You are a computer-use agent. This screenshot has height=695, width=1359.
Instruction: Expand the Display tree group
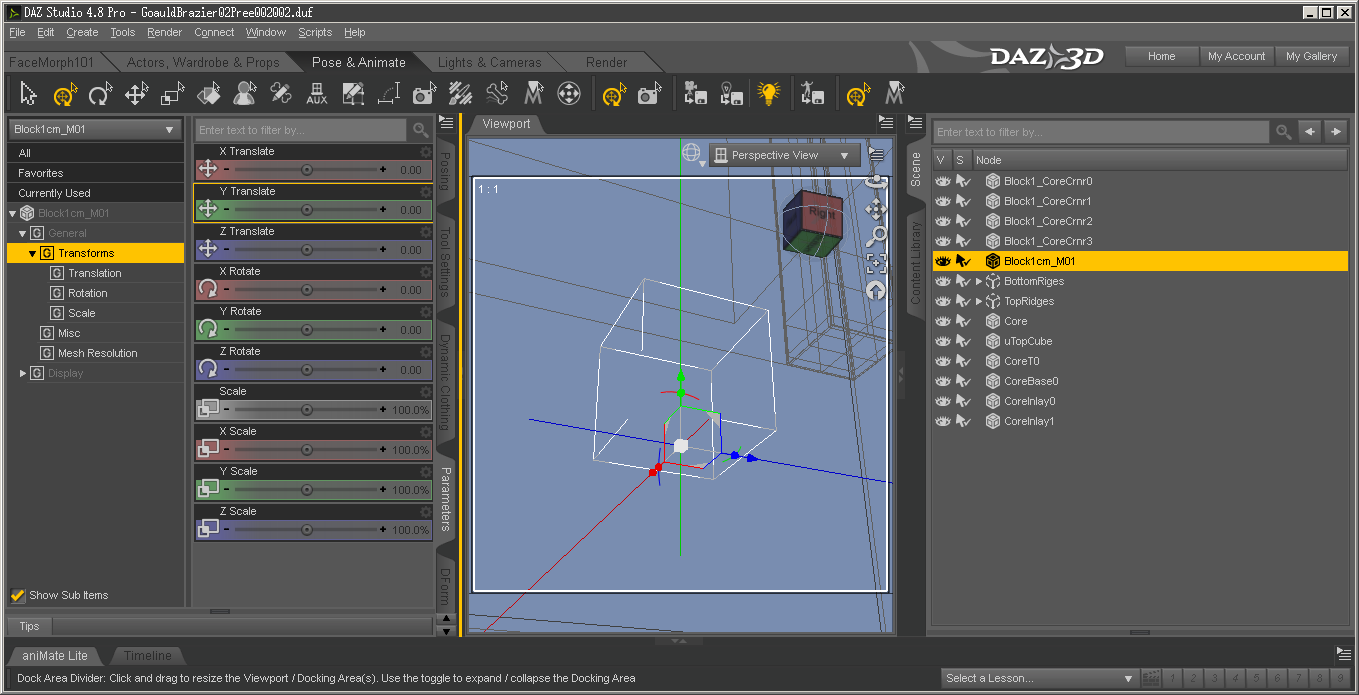point(22,373)
